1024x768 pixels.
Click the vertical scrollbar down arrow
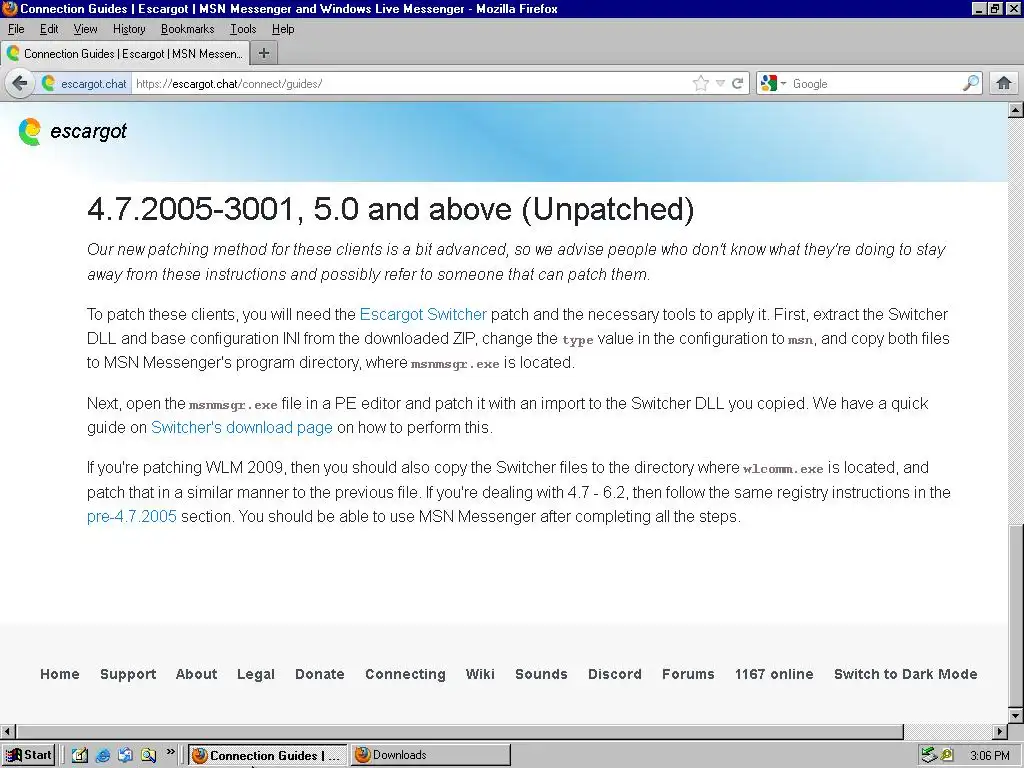coord(1016,715)
